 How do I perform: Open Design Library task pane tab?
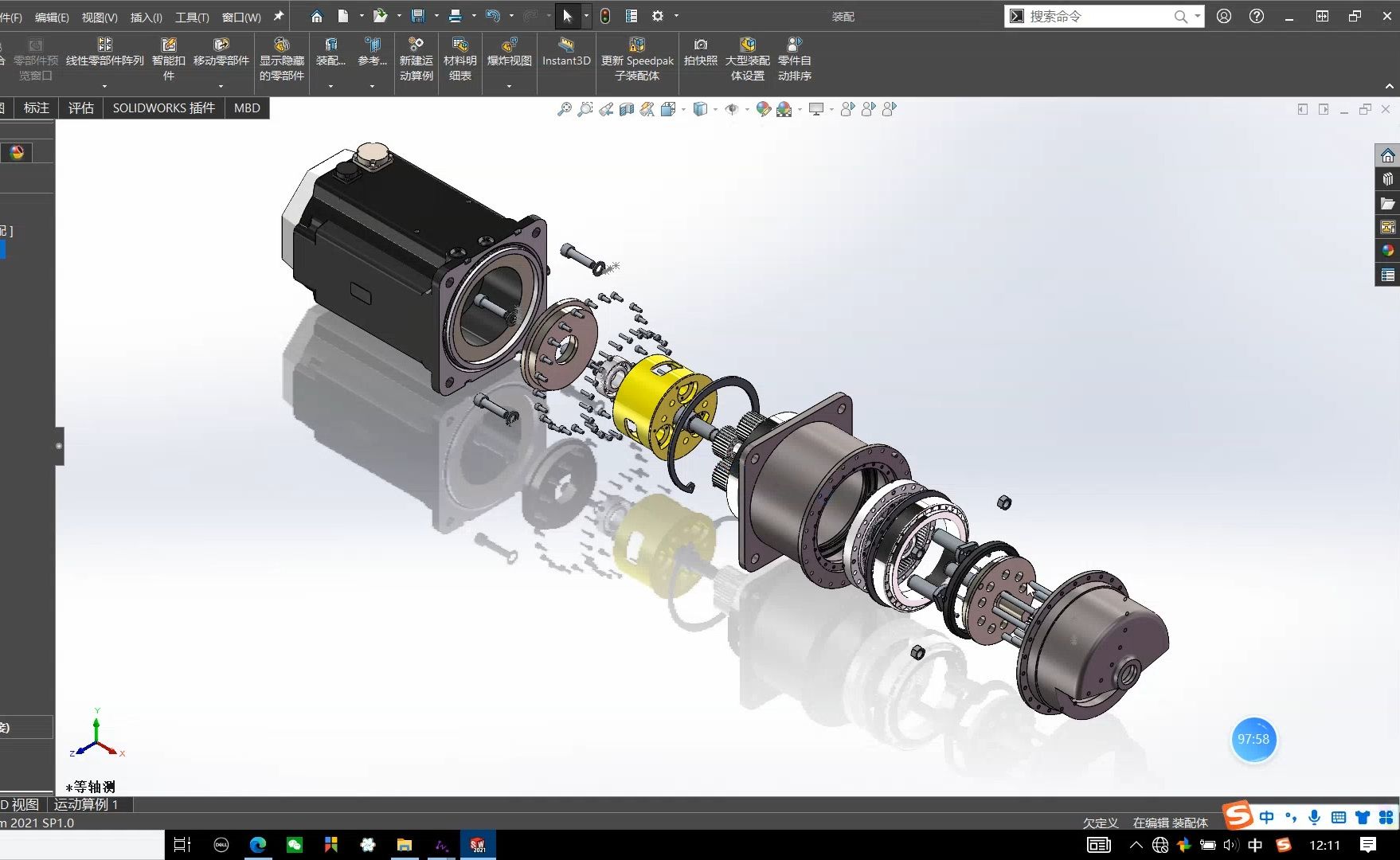pos(1388,179)
